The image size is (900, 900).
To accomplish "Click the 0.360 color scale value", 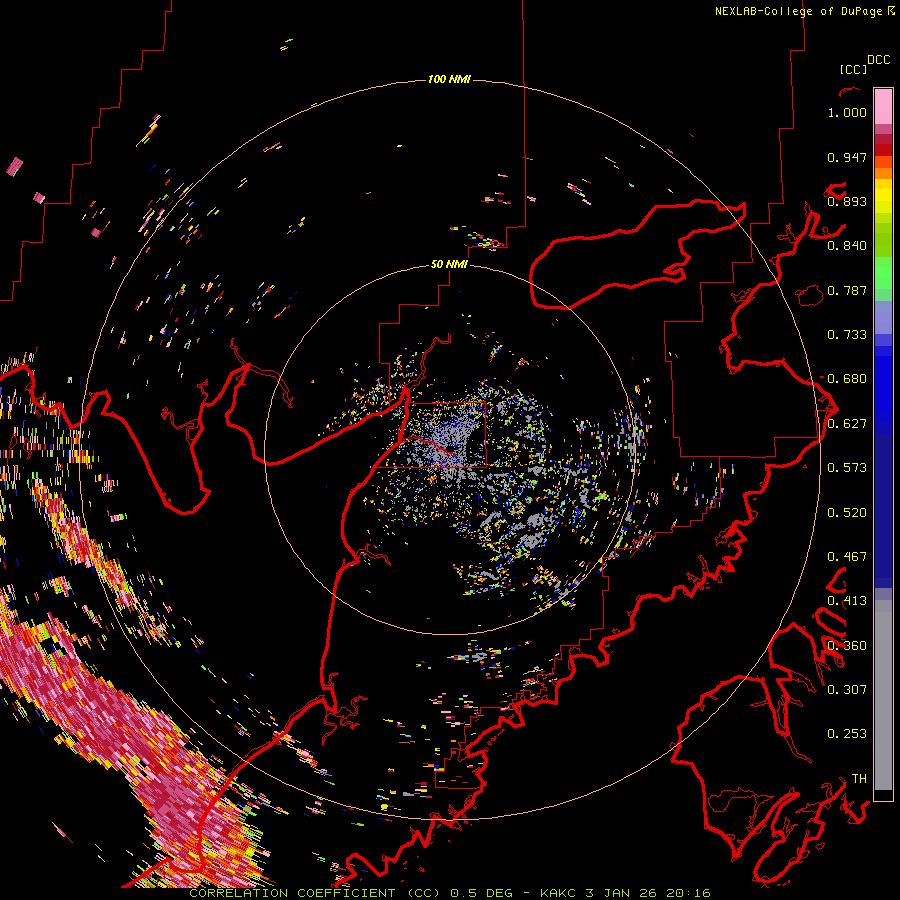I will tap(847, 646).
